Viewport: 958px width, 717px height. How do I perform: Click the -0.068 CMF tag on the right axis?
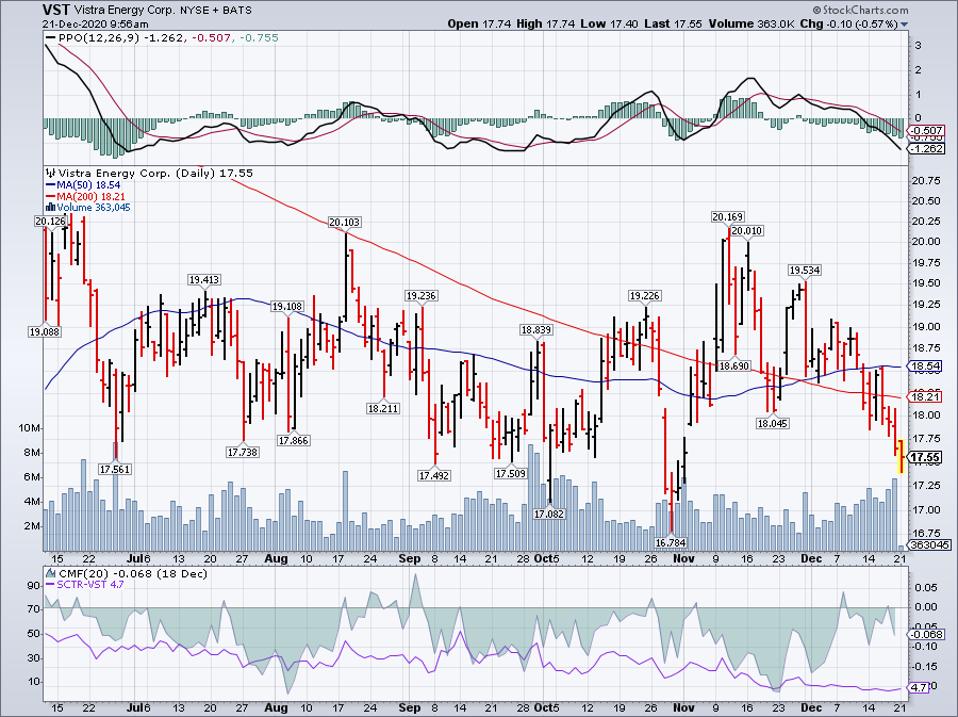pos(927,635)
